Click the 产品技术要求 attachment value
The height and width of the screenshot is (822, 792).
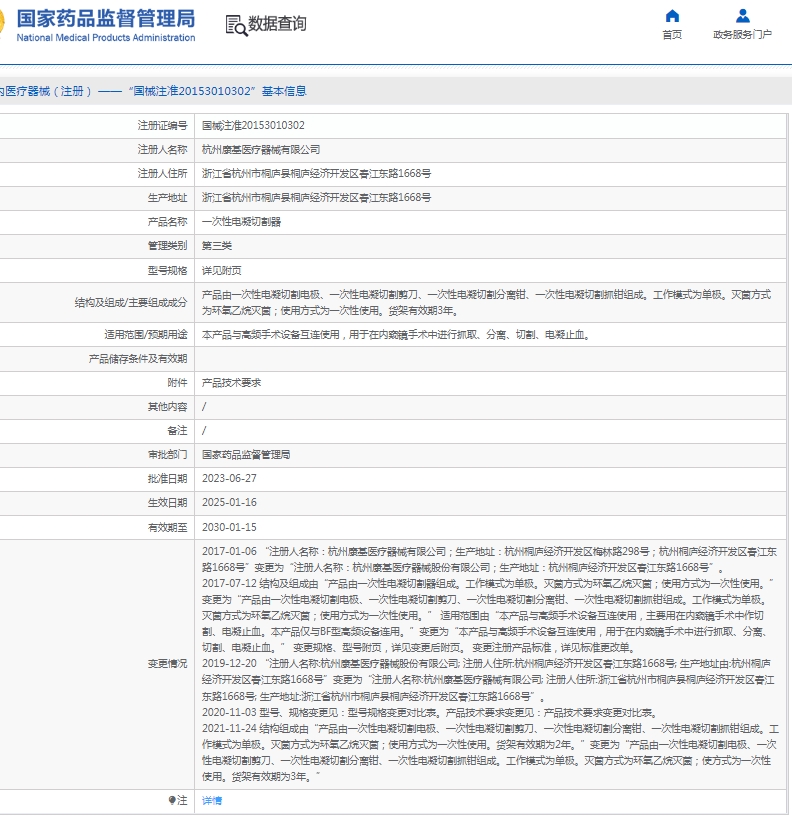coord(231,383)
